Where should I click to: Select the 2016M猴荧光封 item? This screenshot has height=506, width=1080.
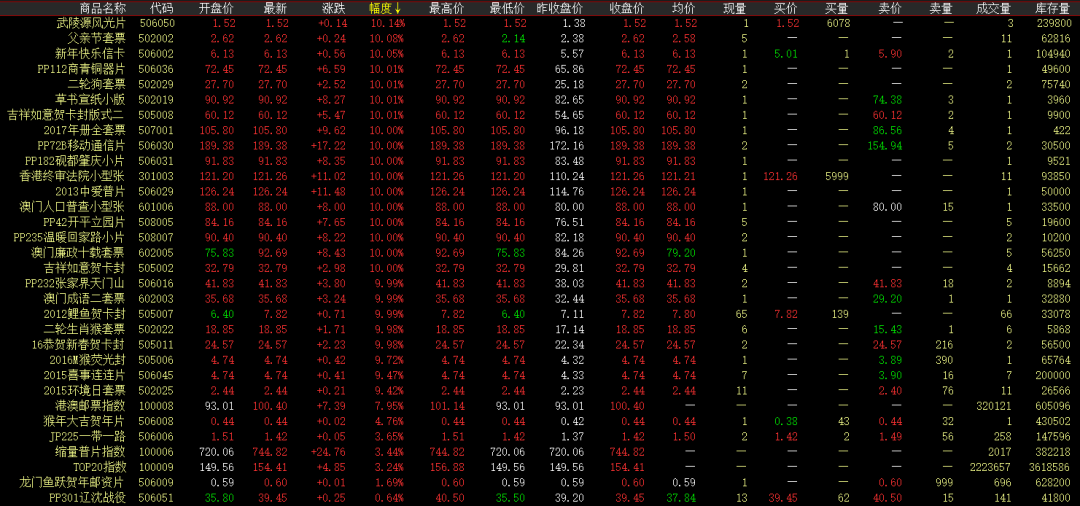coord(88,359)
